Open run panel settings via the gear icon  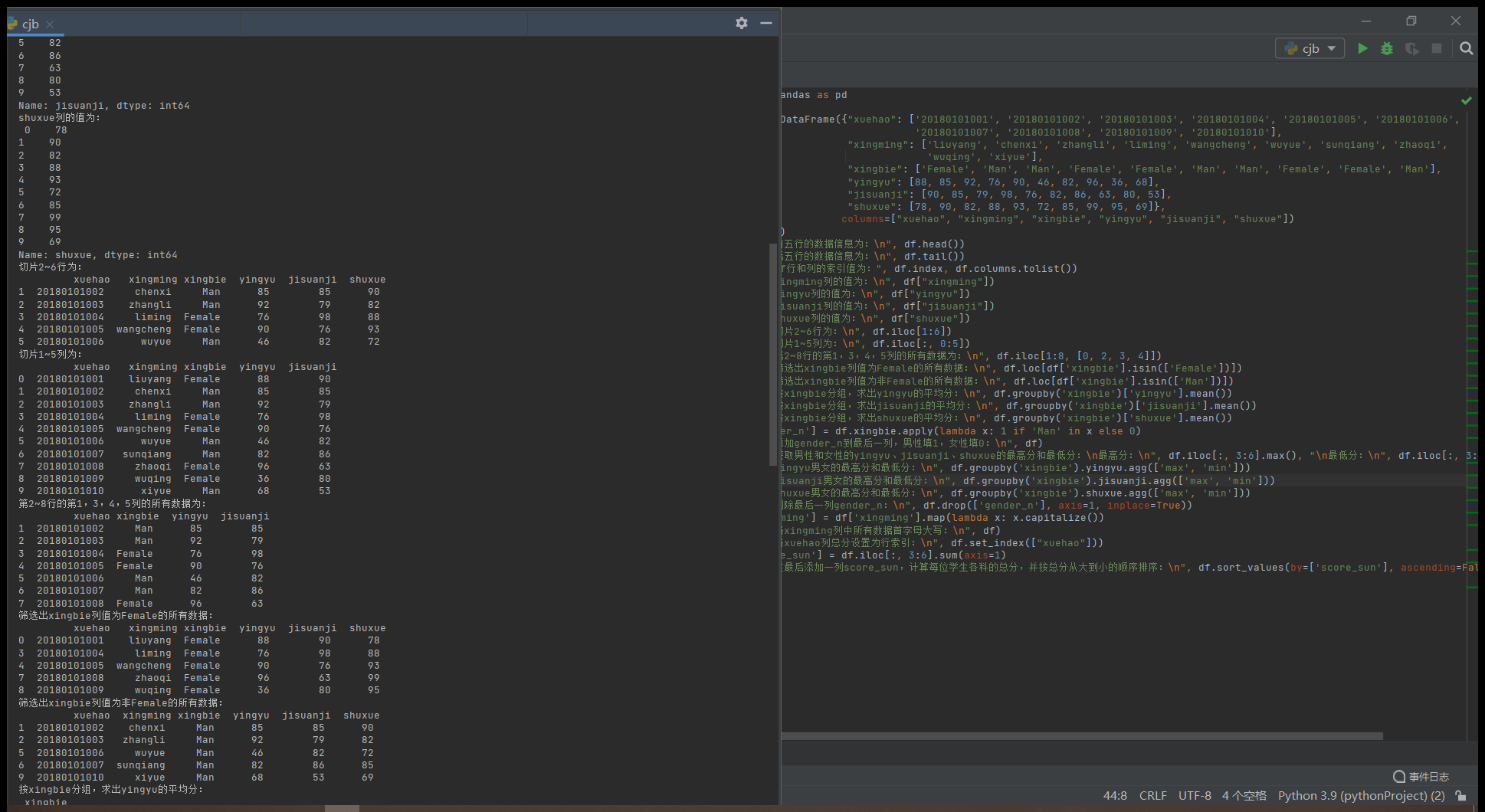coord(741,23)
